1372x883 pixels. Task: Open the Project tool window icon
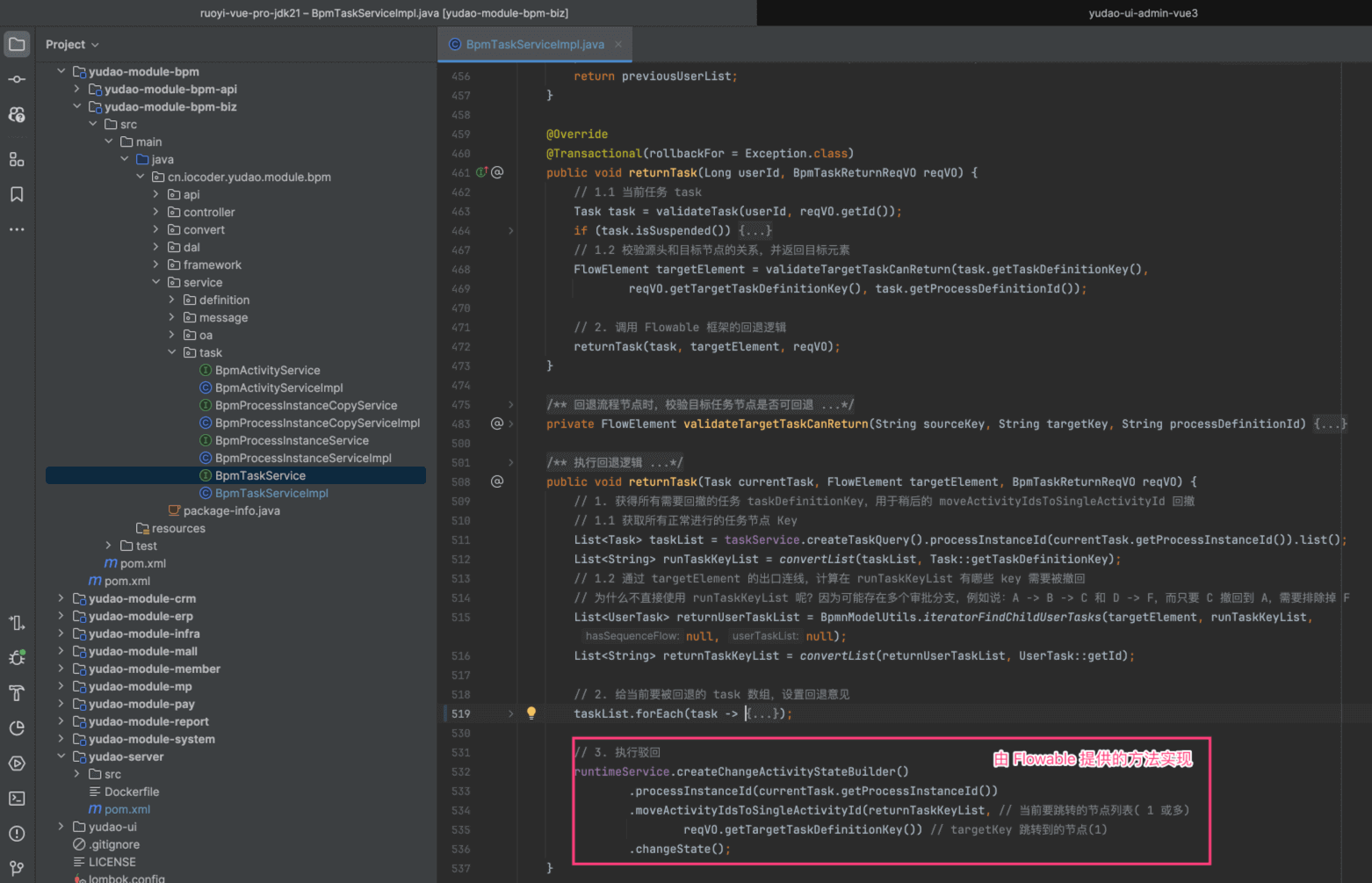[x=17, y=44]
